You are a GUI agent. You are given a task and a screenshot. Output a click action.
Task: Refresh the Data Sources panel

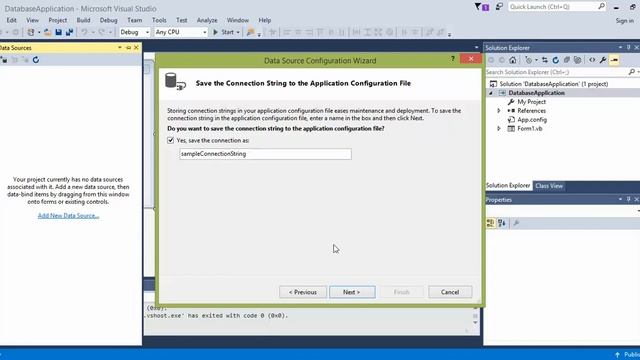tap(36, 60)
